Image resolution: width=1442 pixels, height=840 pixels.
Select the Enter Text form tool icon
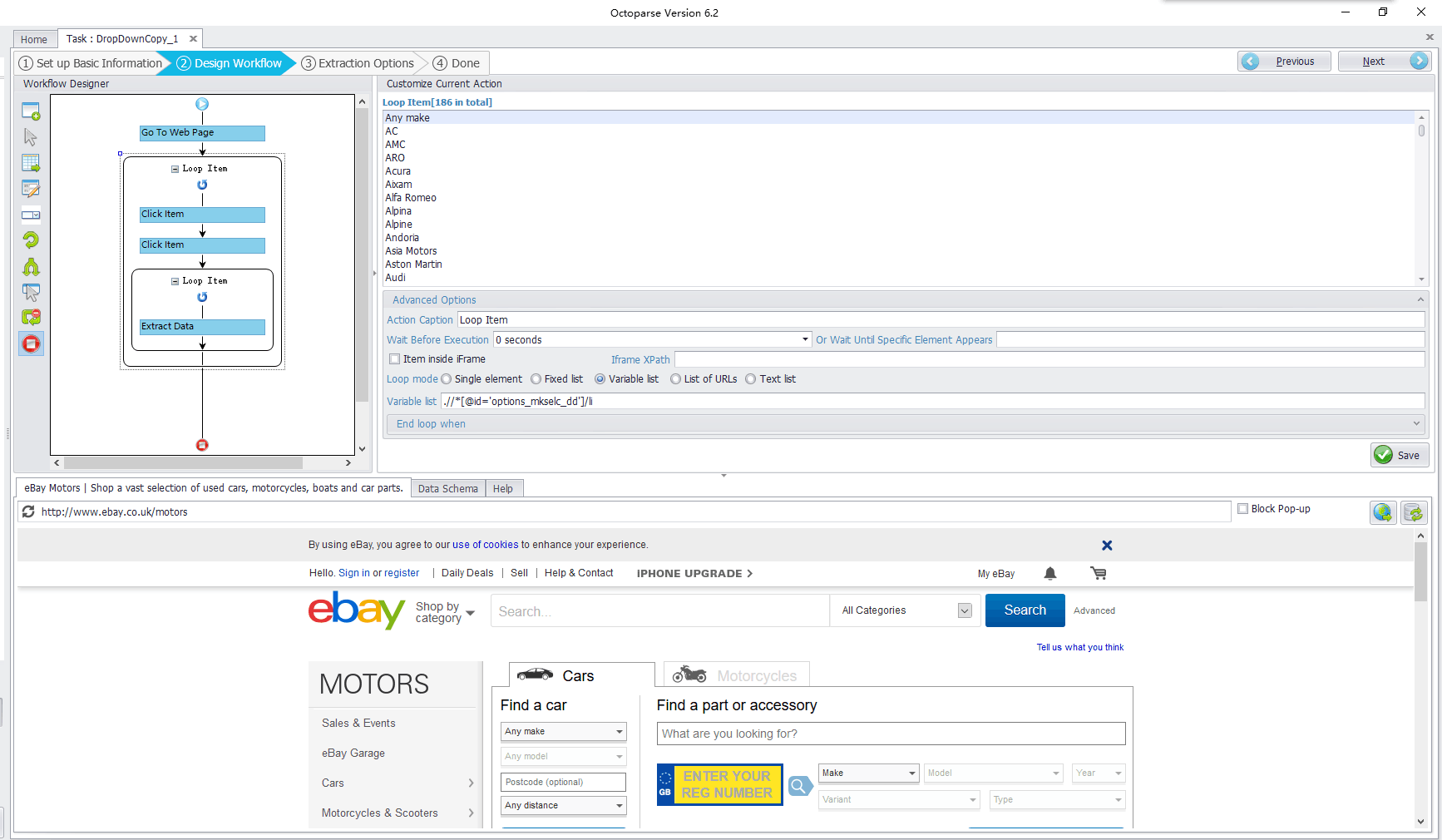(x=31, y=189)
